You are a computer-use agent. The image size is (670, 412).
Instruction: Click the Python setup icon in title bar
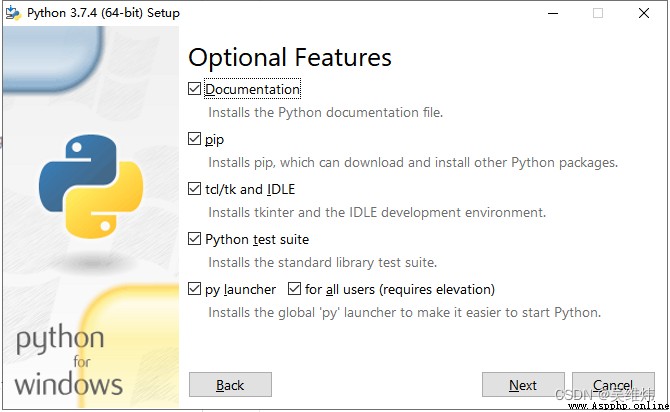pos(13,13)
